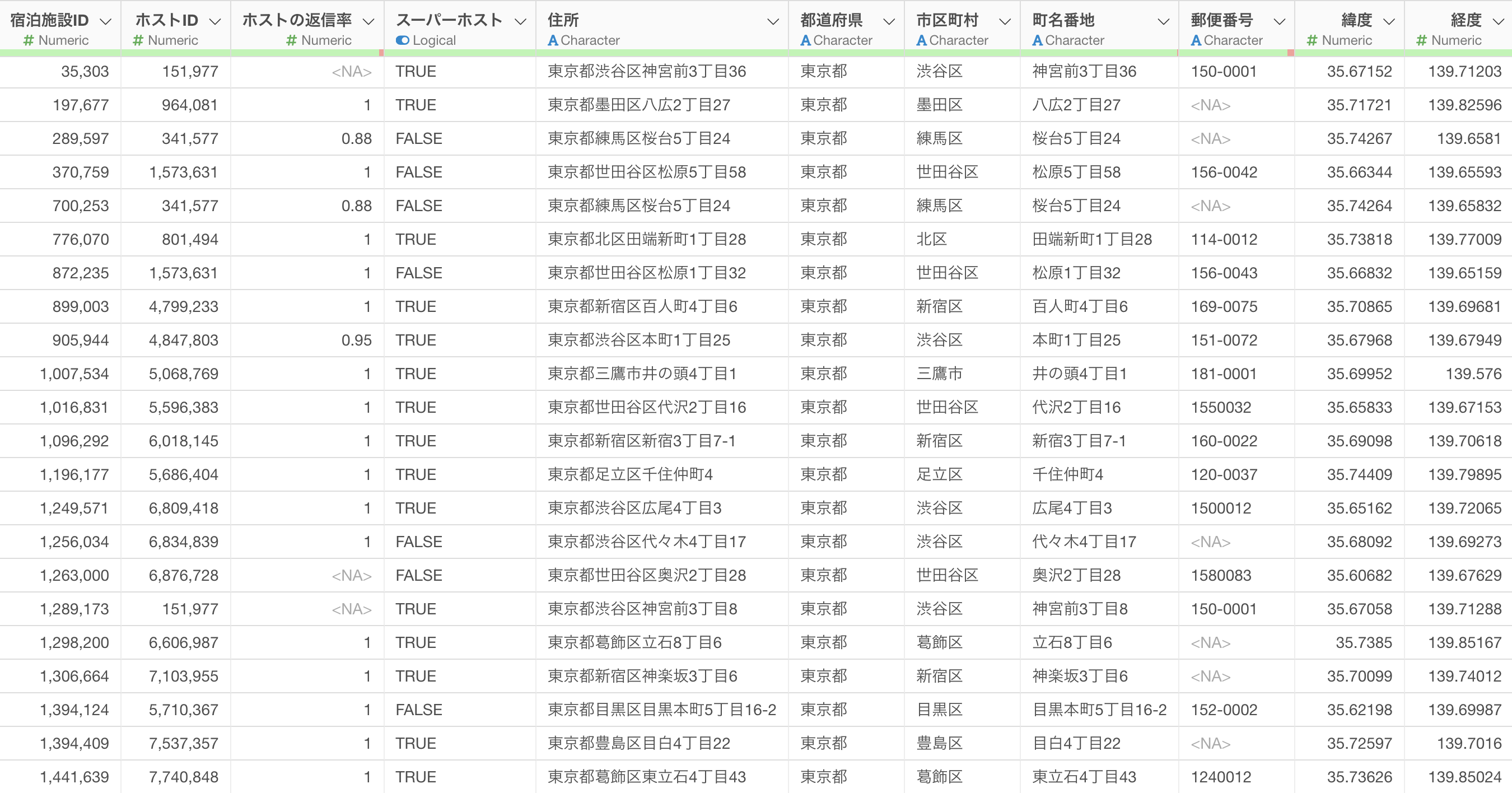Select the 郵便番号 column header label

pyautogui.click(x=1221, y=21)
